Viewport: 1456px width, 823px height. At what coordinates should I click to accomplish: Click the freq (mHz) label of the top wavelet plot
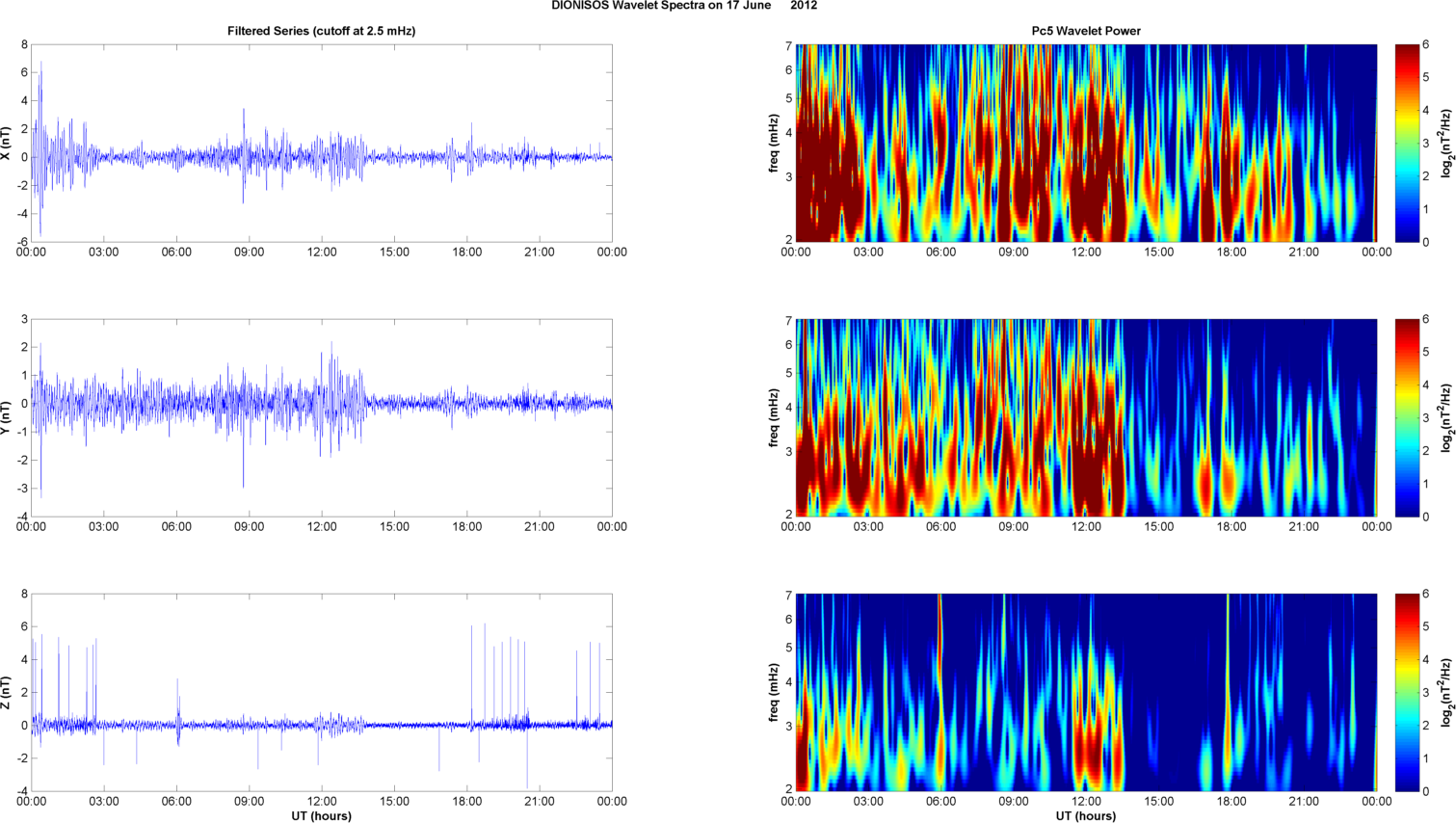coord(774,143)
